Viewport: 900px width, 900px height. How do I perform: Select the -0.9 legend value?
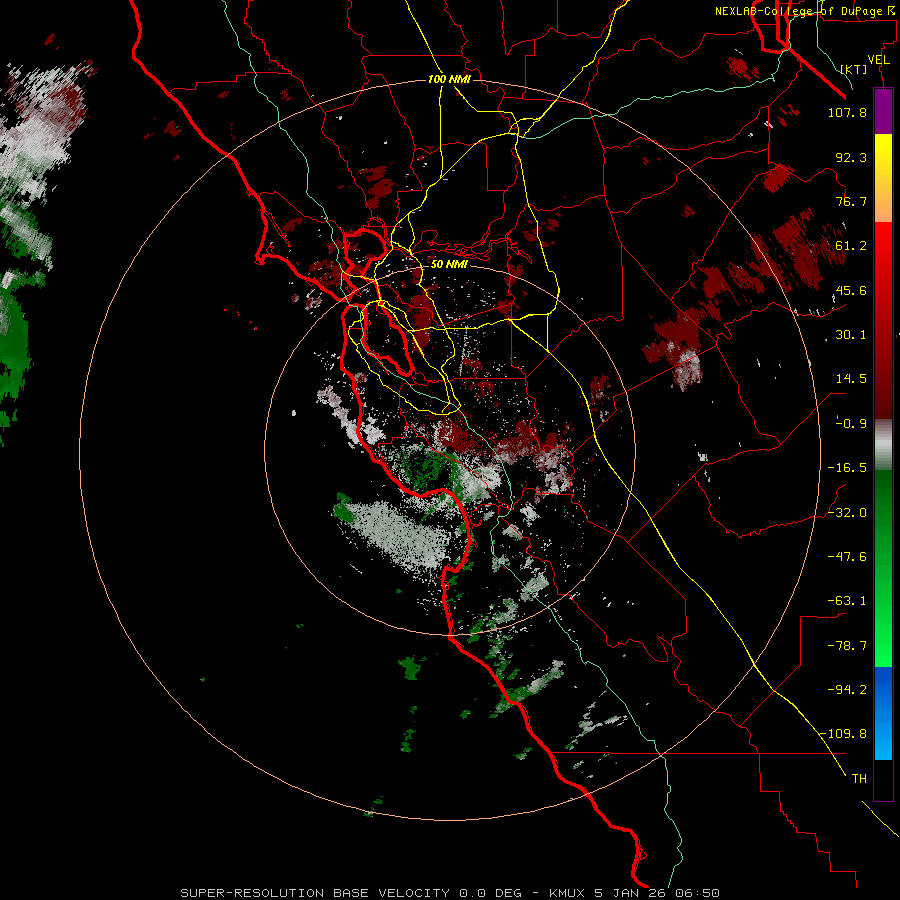(x=851, y=424)
